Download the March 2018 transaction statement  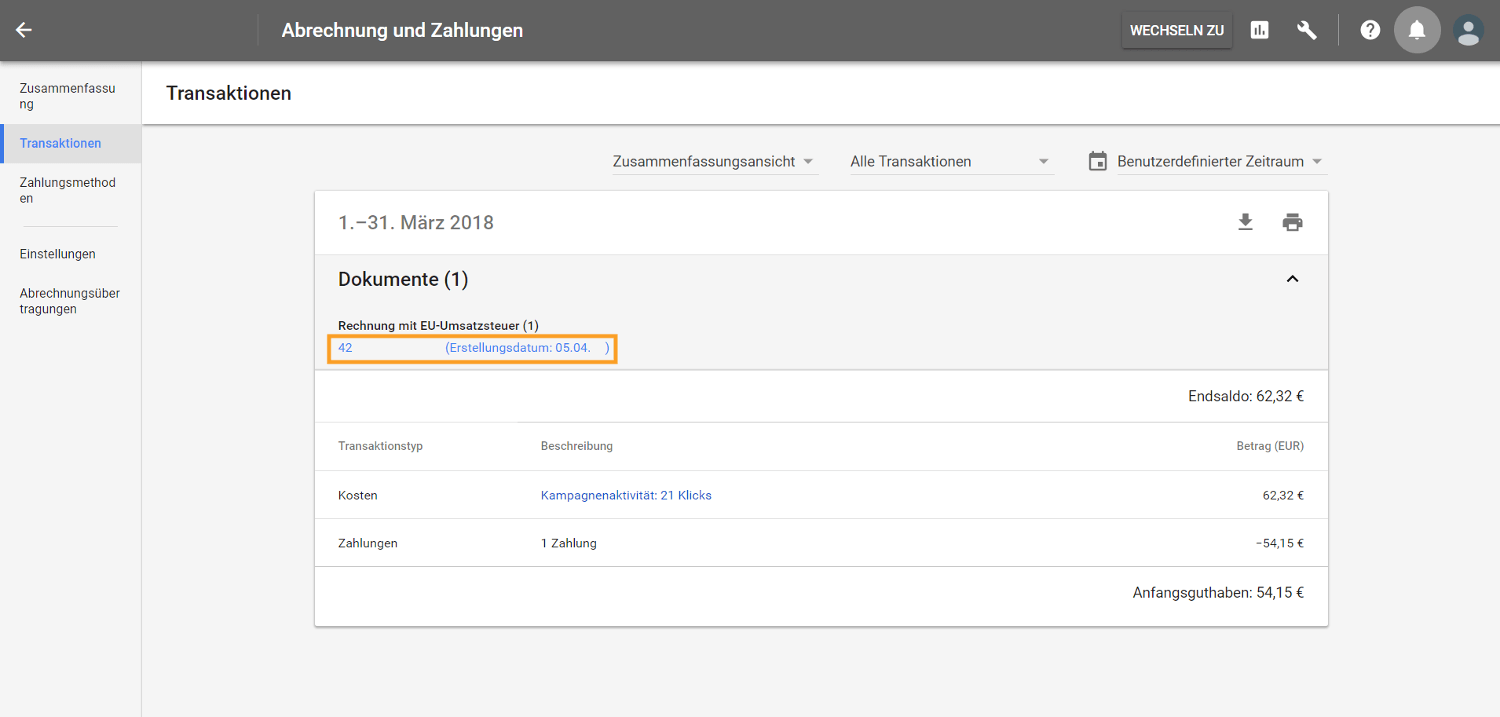click(x=1245, y=222)
